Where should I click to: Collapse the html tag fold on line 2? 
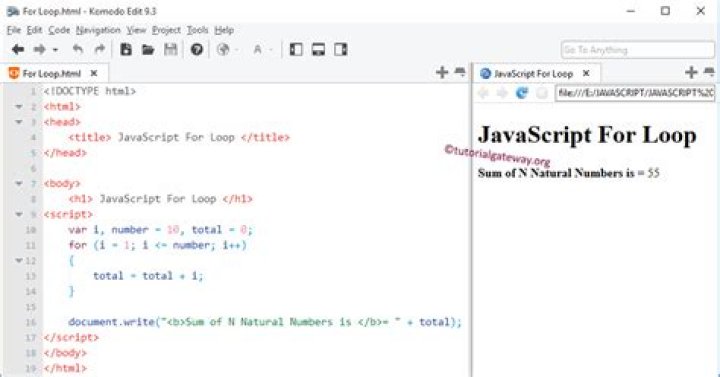click(x=19, y=107)
